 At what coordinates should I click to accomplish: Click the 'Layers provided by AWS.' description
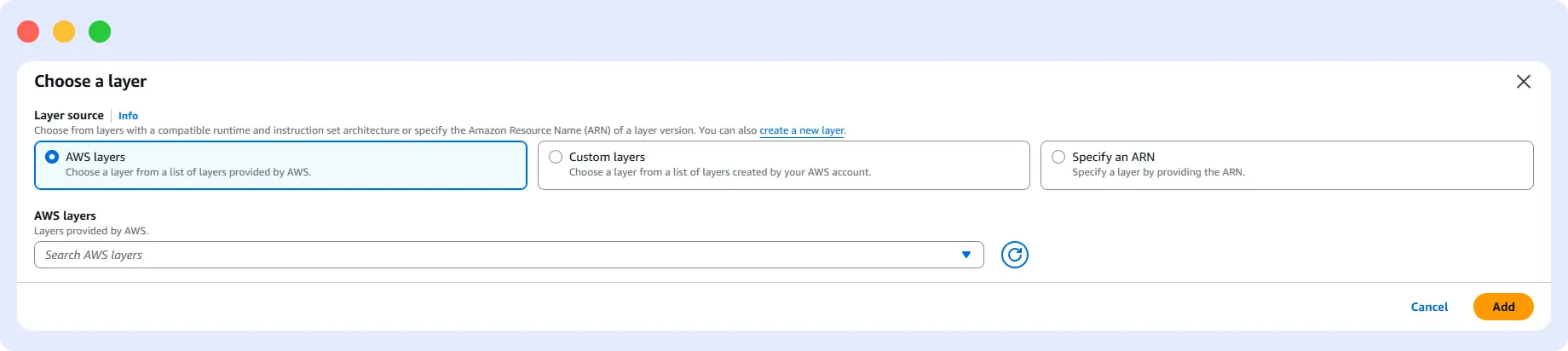tap(91, 231)
